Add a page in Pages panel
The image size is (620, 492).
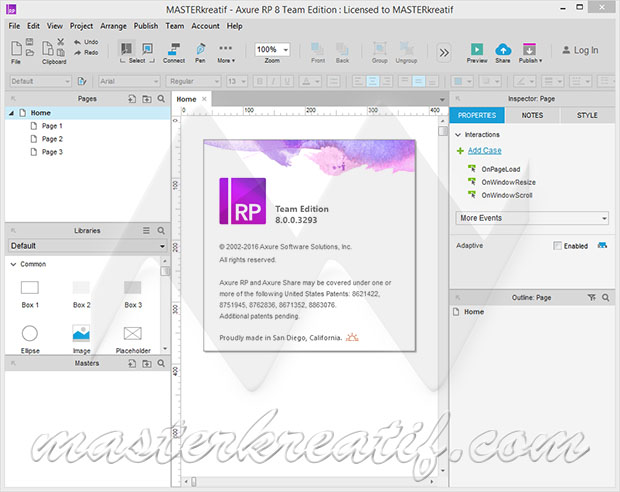click(132, 99)
